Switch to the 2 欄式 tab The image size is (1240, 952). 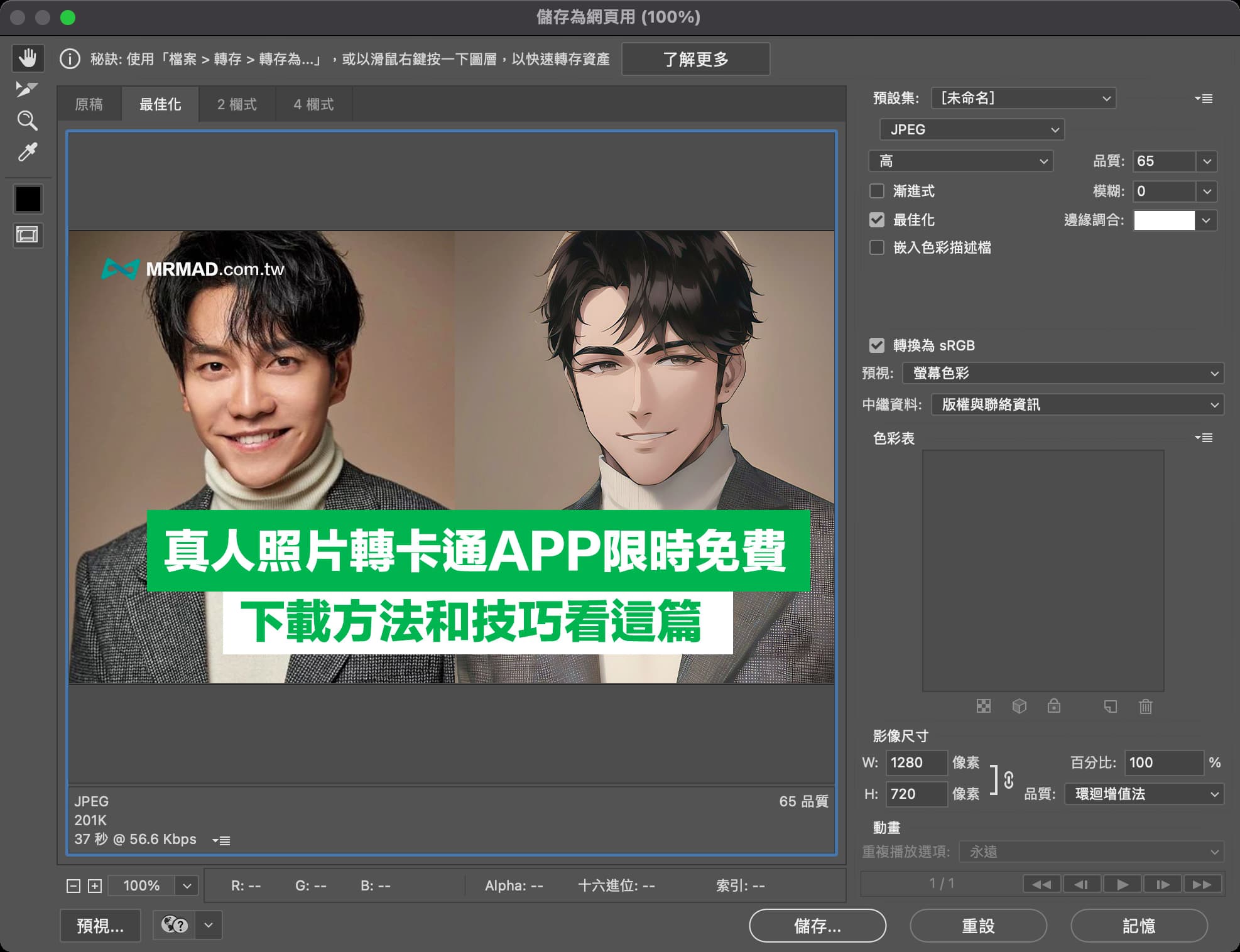tap(237, 104)
